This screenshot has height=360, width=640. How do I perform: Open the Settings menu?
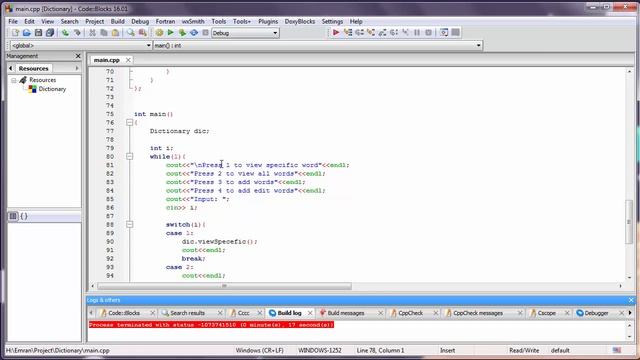[332, 21]
